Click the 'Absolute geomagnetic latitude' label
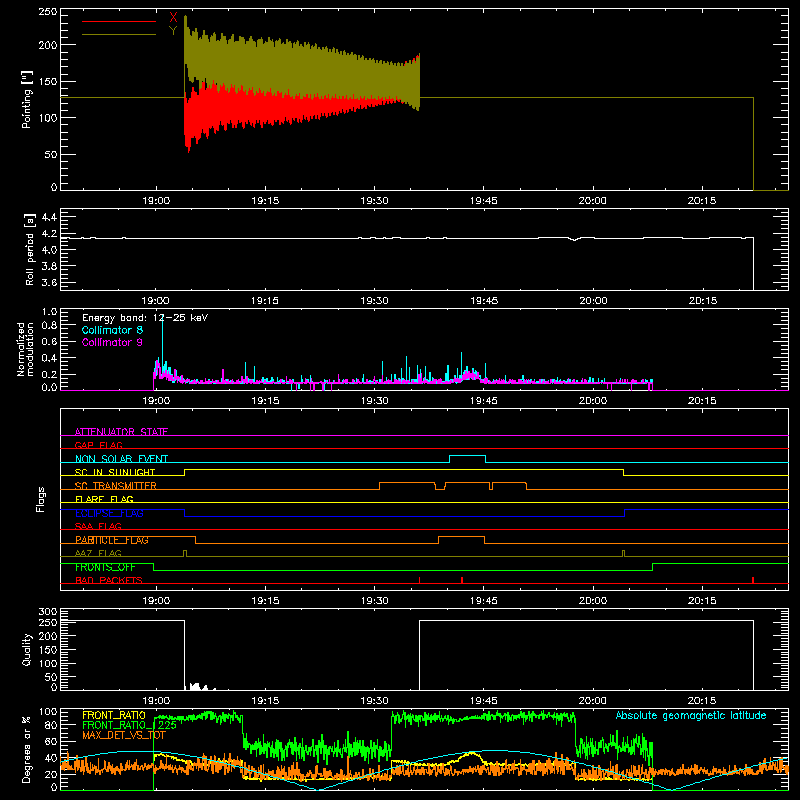The width and height of the screenshot is (800, 800). click(691, 715)
